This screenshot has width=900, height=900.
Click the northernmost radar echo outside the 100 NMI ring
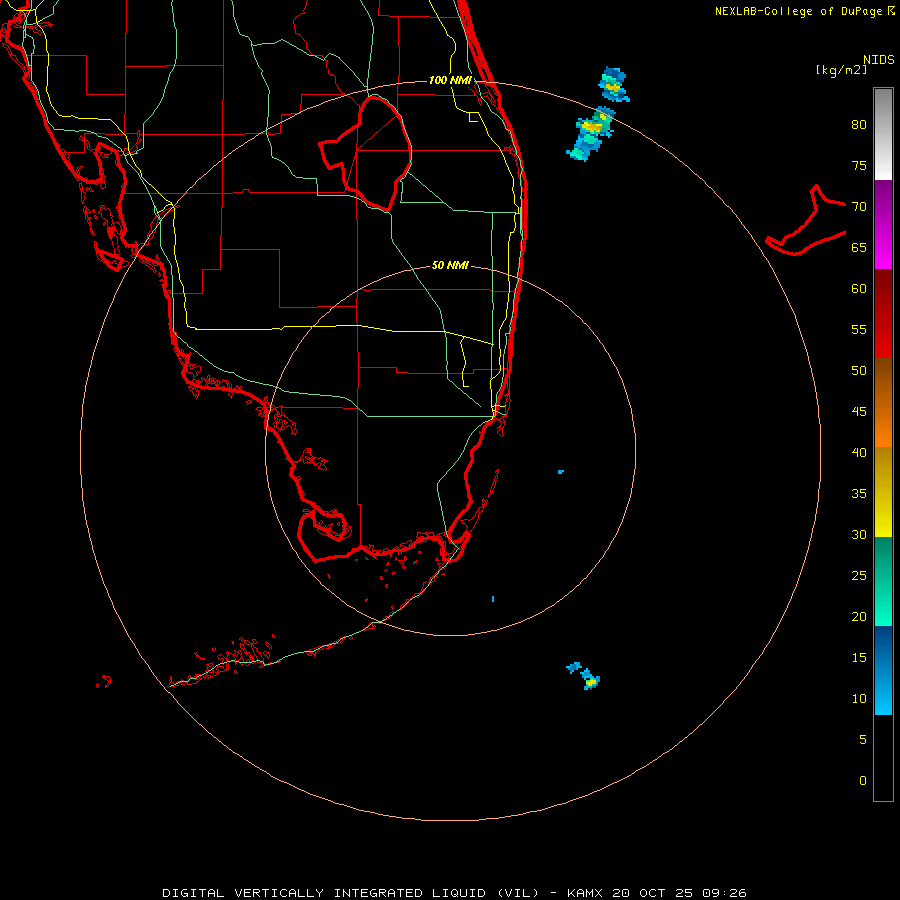click(614, 85)
